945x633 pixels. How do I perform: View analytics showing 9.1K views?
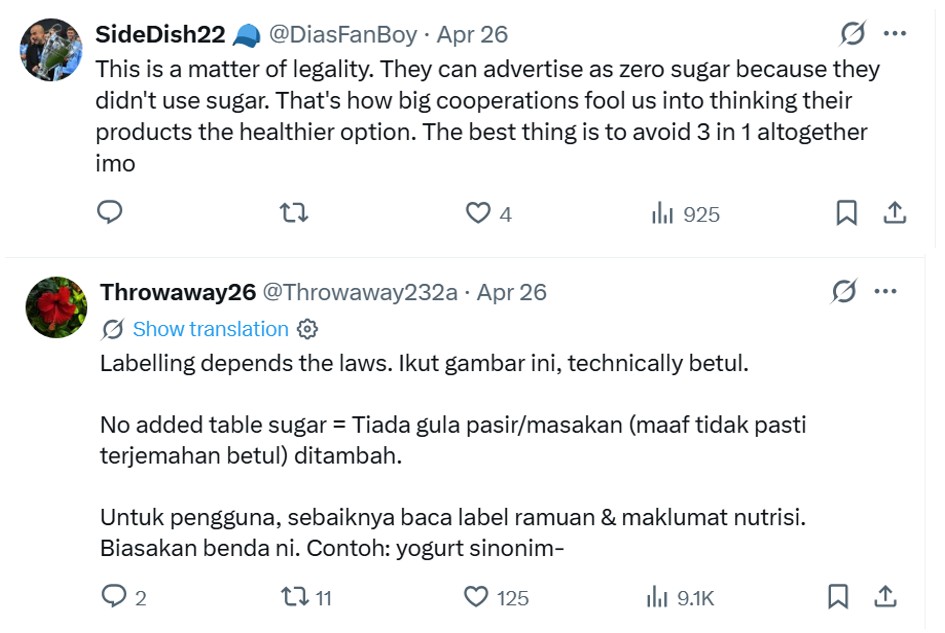pos(681,597)
